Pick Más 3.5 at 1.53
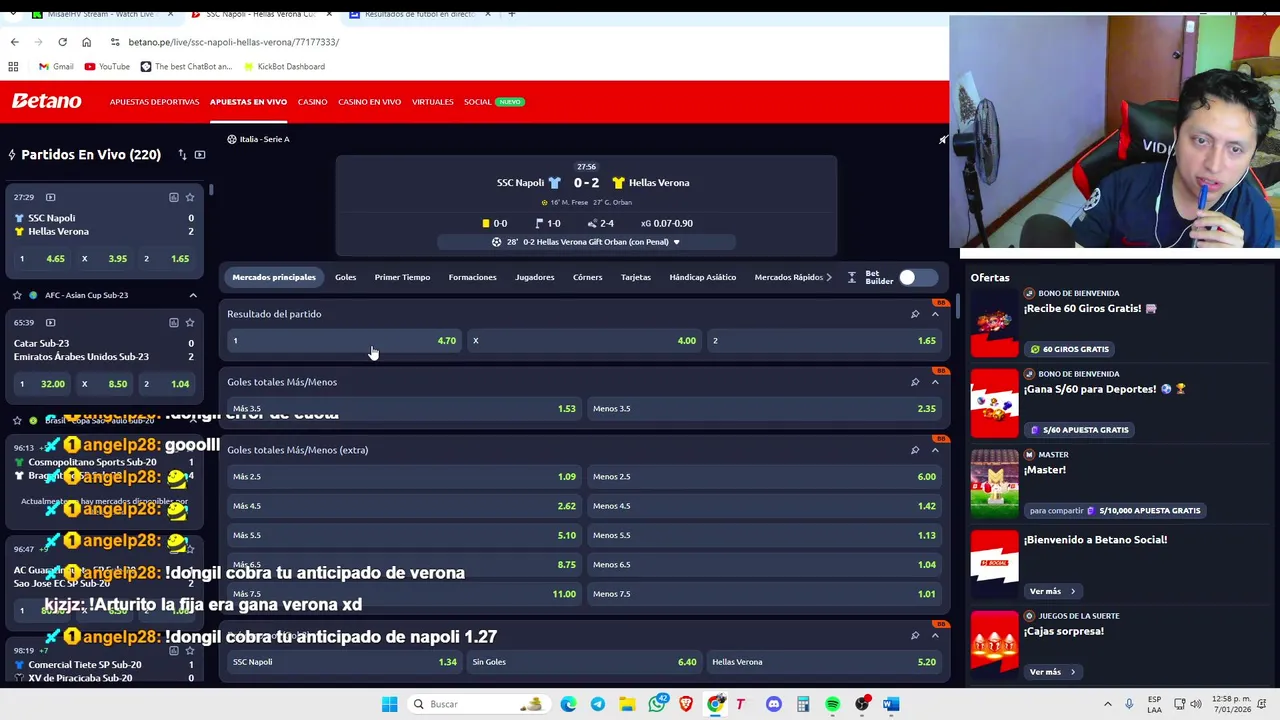1280x720 pixels. pyautogui.click(x=404, y=408)
